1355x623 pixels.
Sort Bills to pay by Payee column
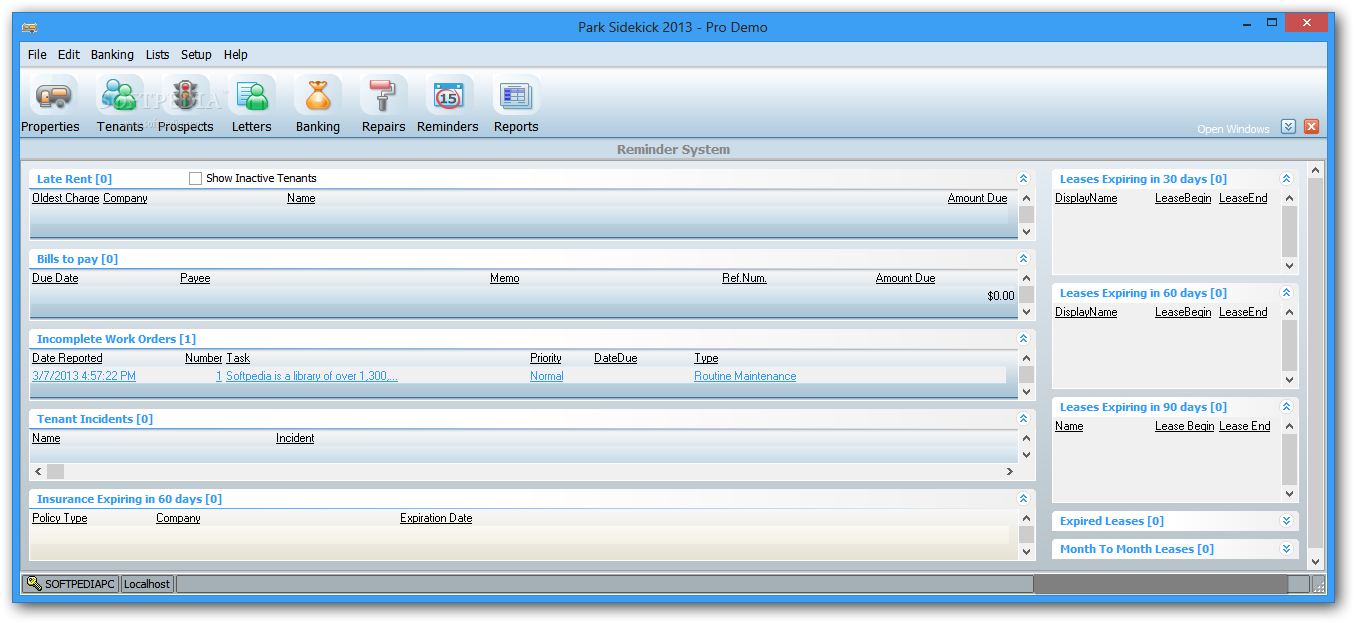[195, 278]
